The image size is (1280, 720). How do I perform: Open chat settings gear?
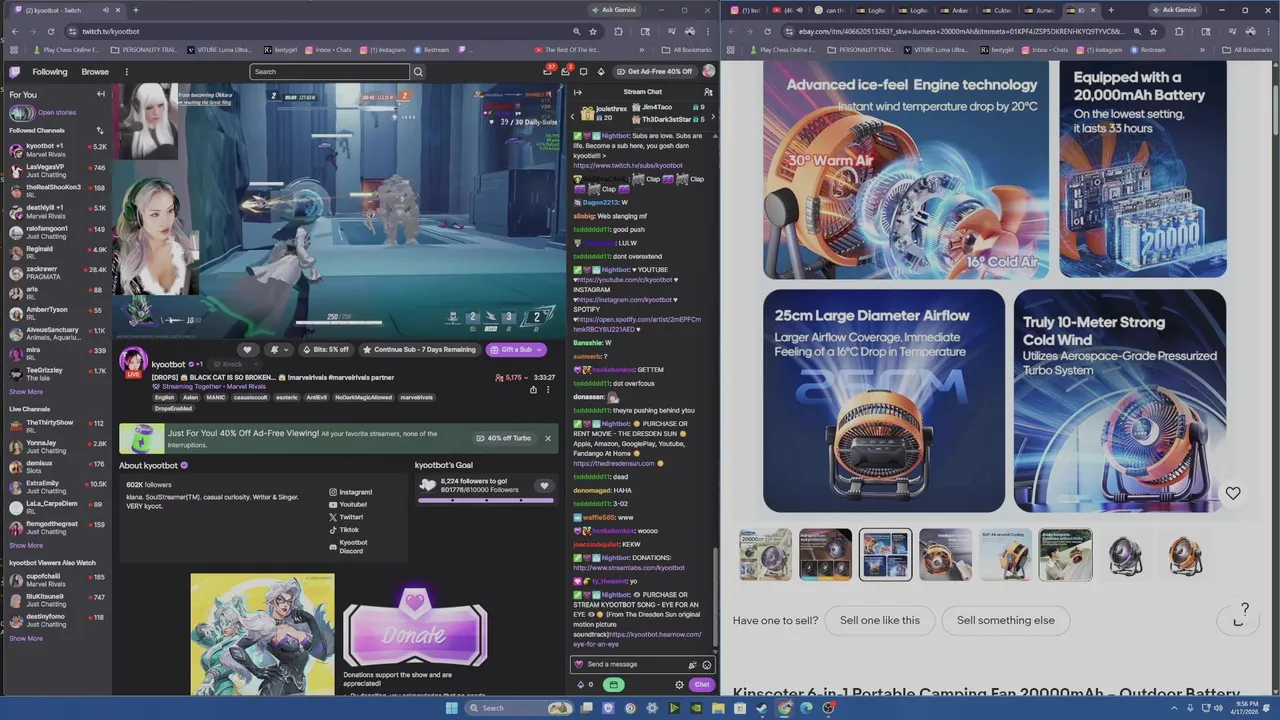point(679,685)
